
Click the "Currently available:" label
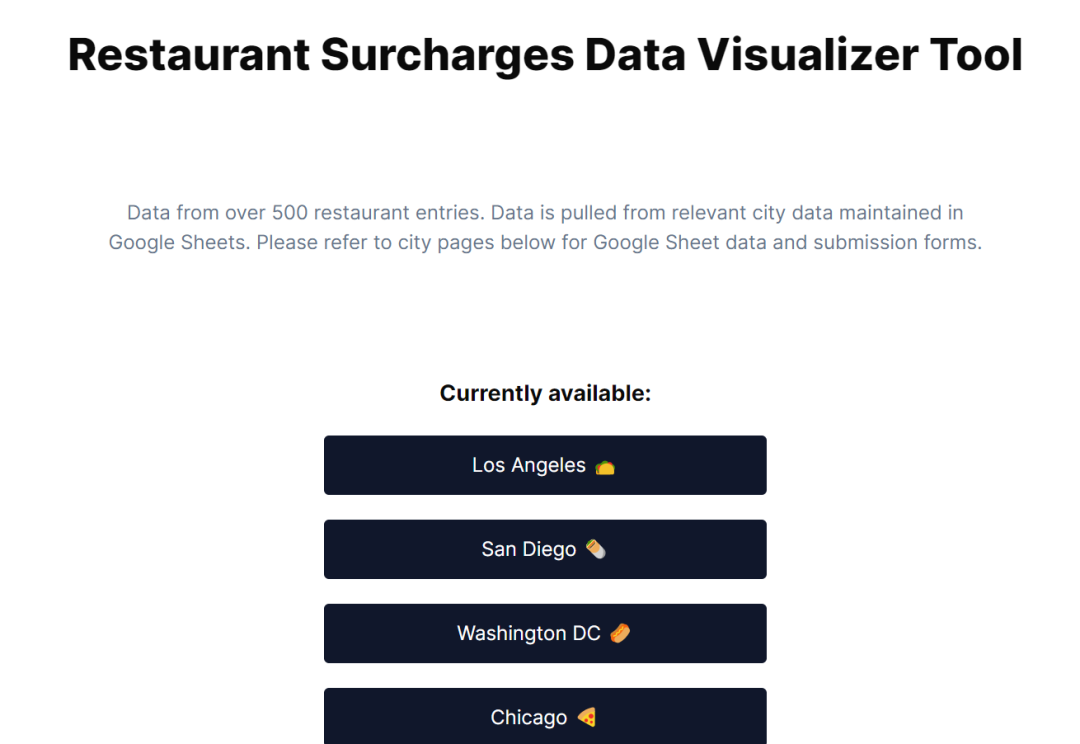click(545, 393)
